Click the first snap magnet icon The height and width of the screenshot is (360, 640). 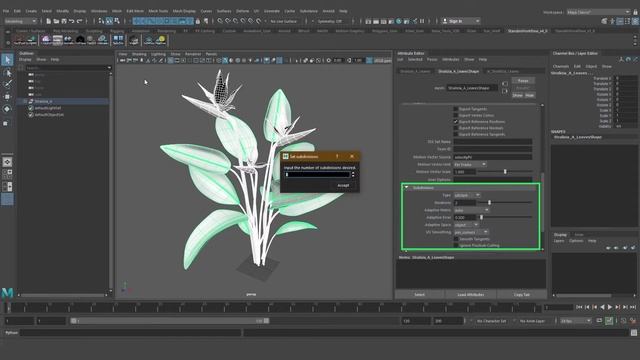220,21
